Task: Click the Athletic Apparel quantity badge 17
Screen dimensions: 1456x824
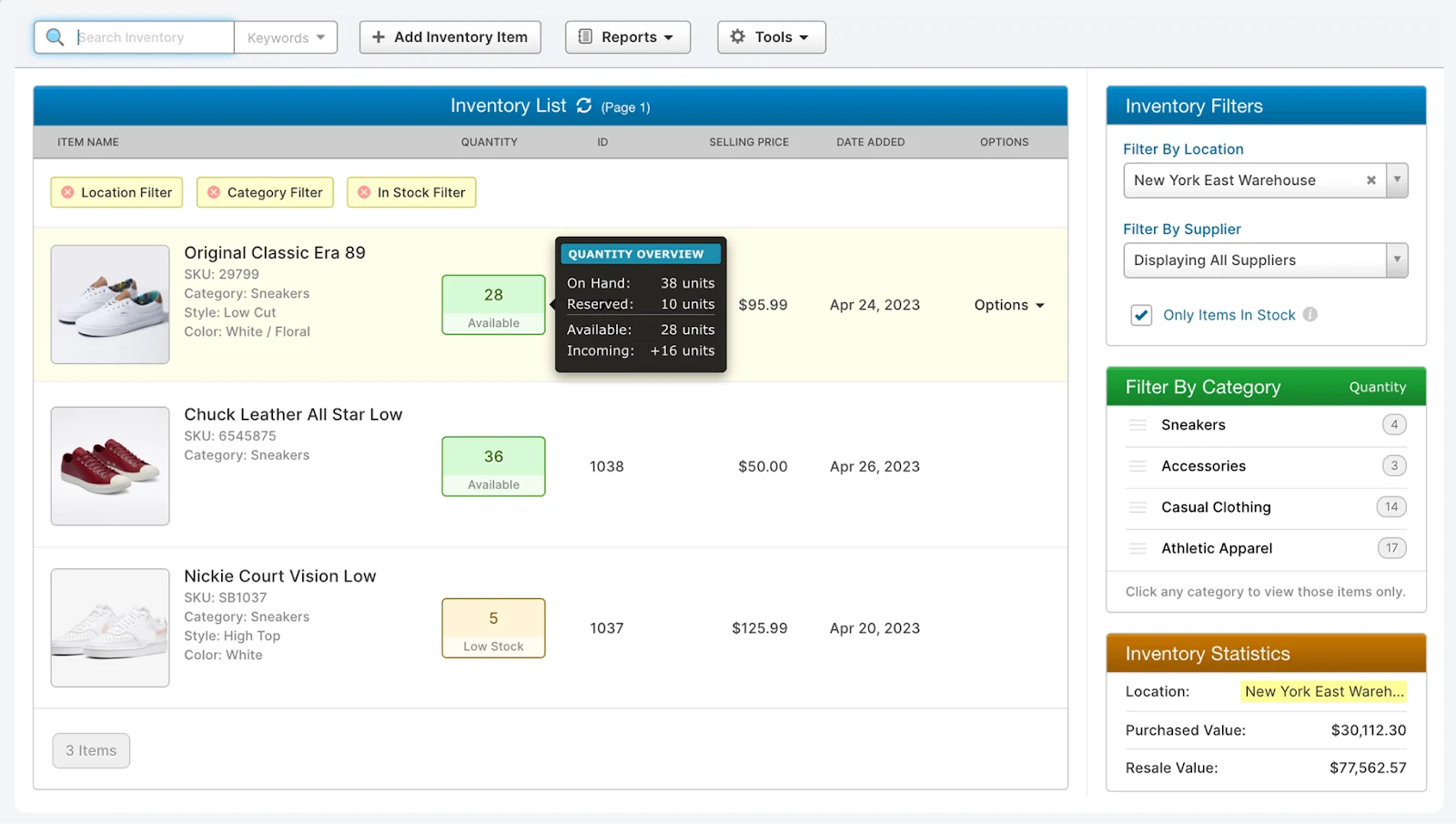Action: pyautogui.click(x=1391, y=548)
